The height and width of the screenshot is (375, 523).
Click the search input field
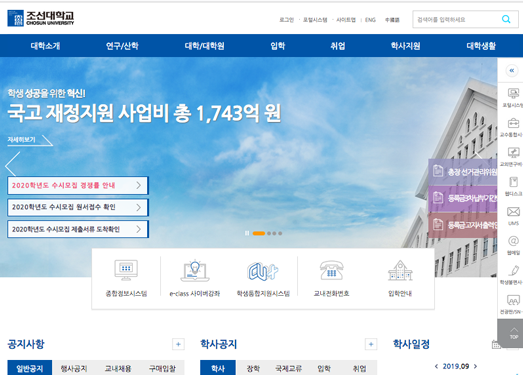click(456, 19)
